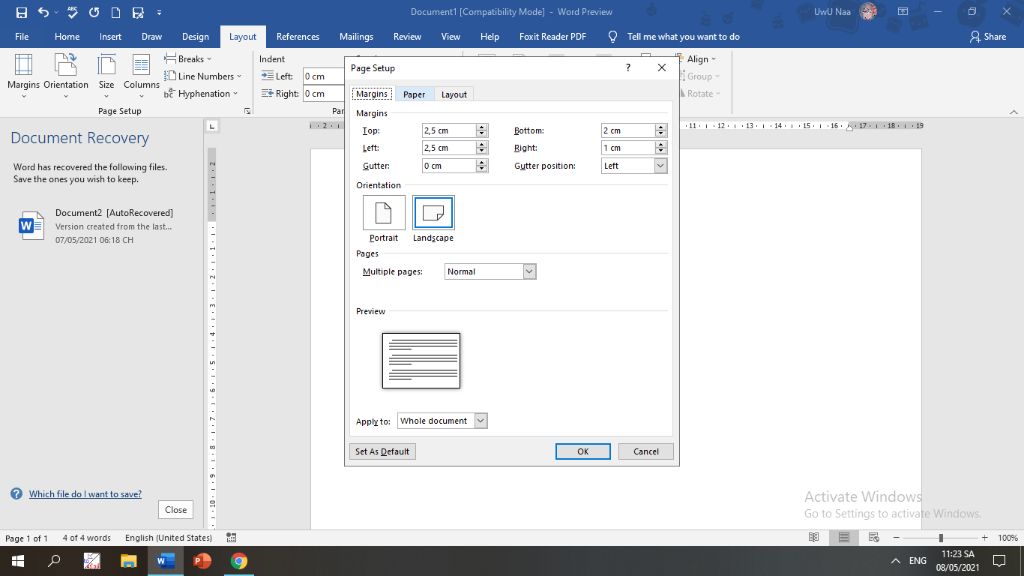This screenshot has width=1024, height=576.
Task: Collapse the ribbon with the chevron
Action: [1014, 112]
